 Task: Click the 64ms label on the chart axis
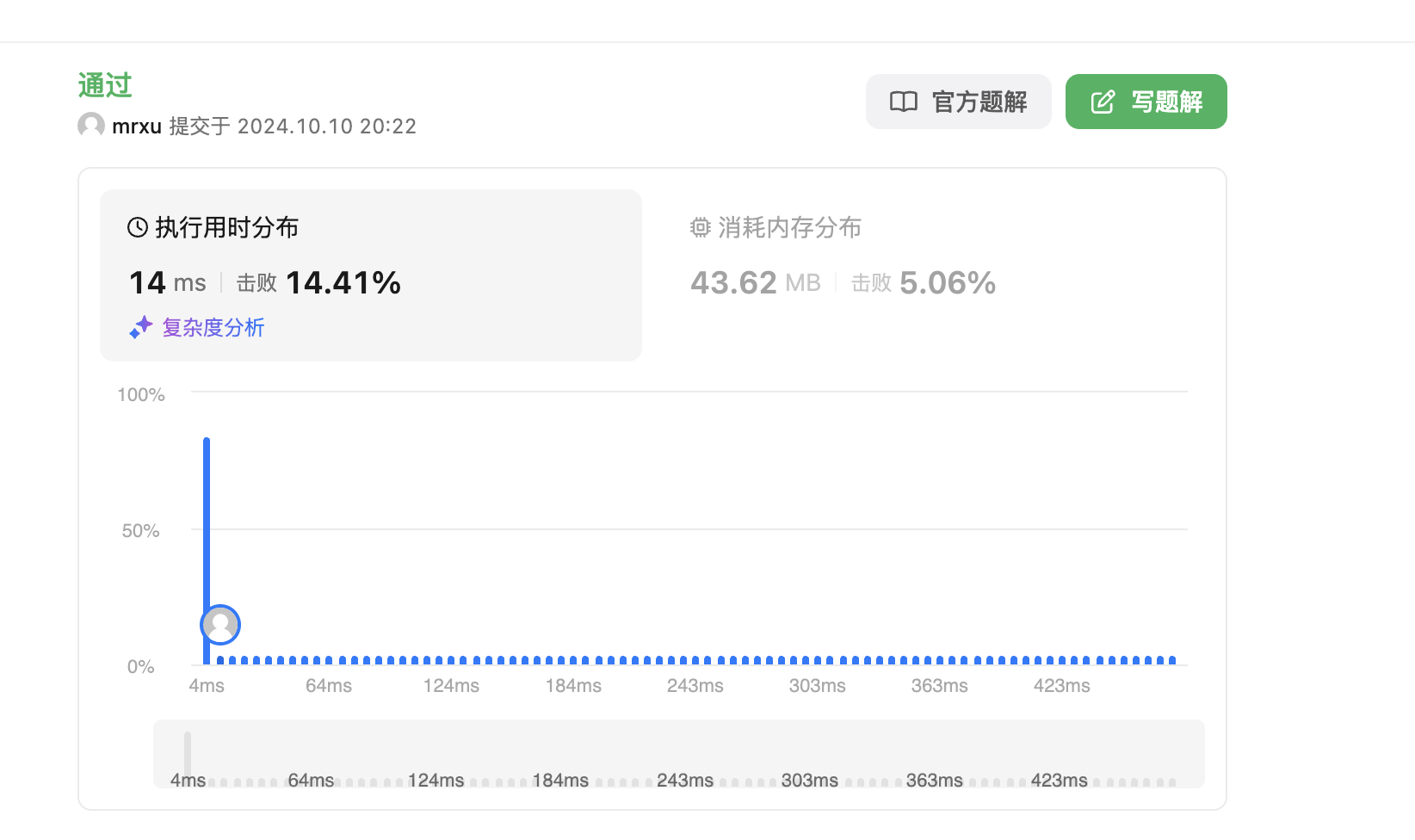[x=329, y=686]
